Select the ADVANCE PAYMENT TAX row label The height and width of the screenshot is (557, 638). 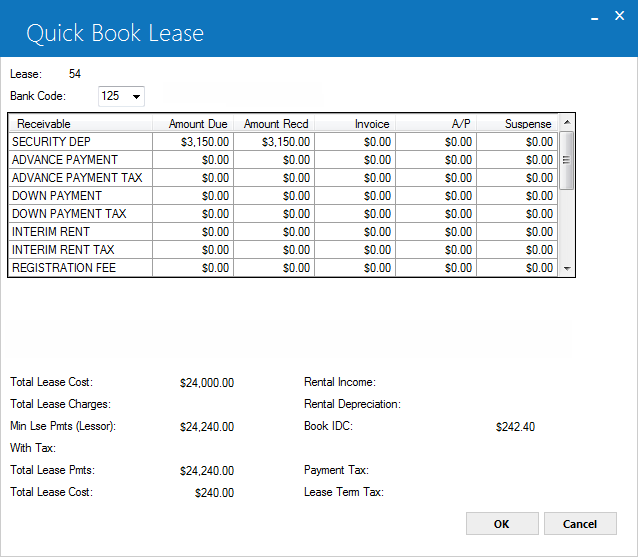pos(80,177)
